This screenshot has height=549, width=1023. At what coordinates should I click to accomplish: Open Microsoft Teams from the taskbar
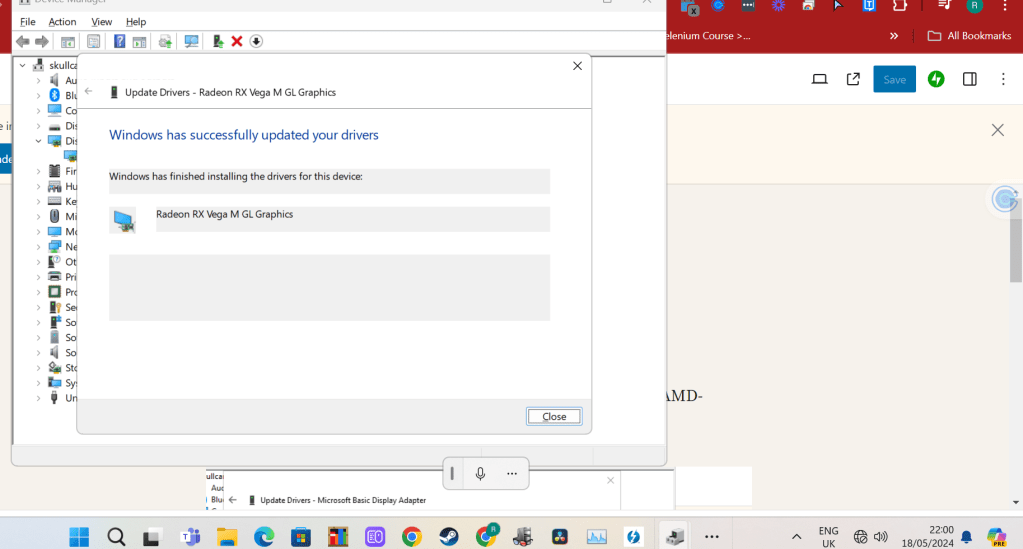click(x=191, y=537)
